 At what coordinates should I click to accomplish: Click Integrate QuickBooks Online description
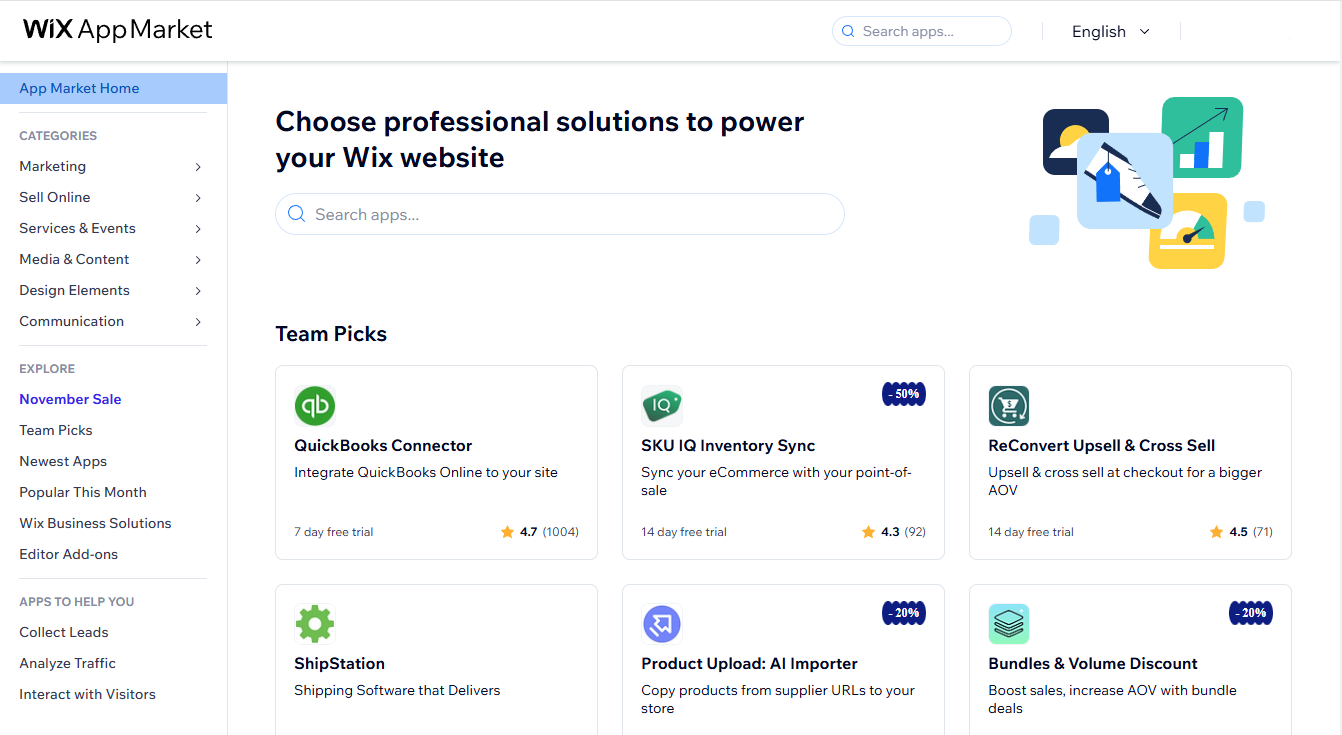coord(426,472)
